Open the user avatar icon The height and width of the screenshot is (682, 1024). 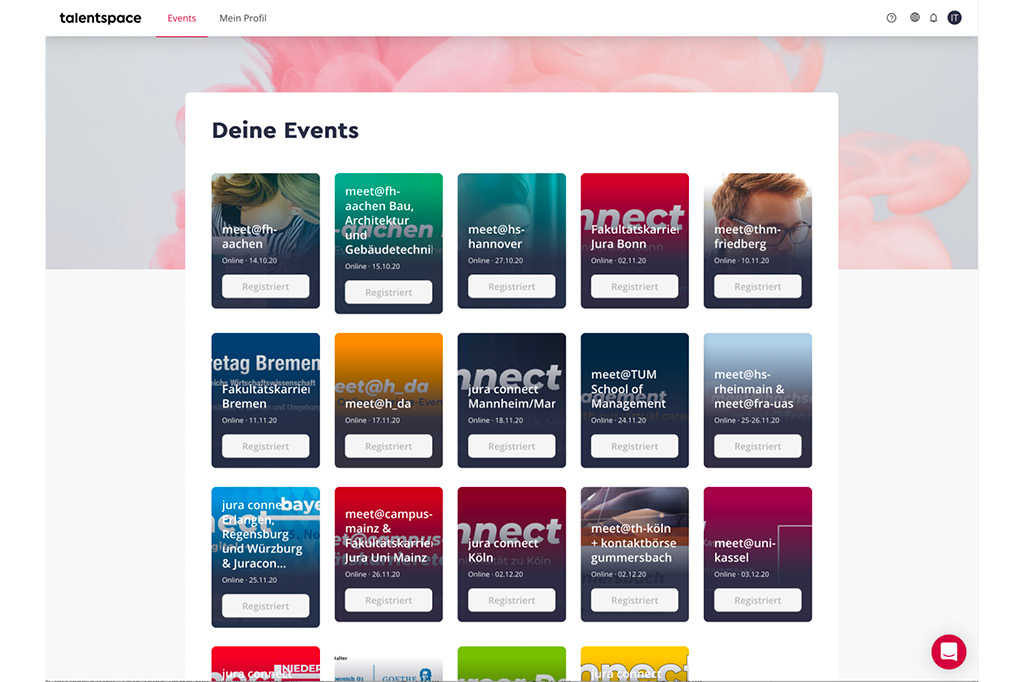pyautogui.click(x=954, y=18)
